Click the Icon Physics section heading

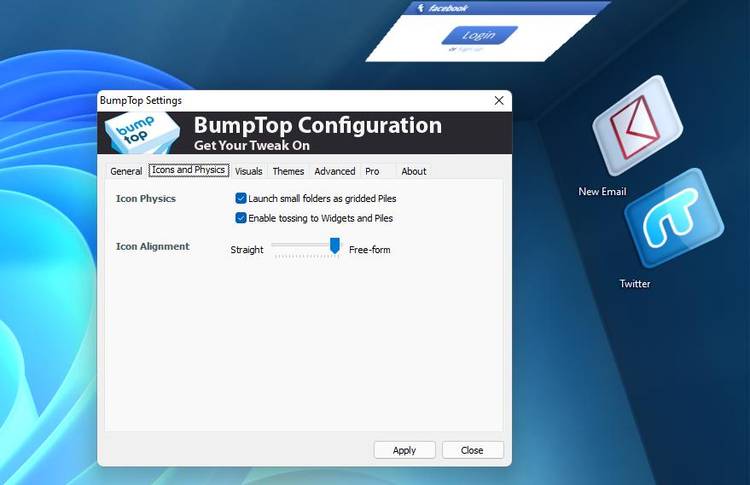click(x=146, y=198)
